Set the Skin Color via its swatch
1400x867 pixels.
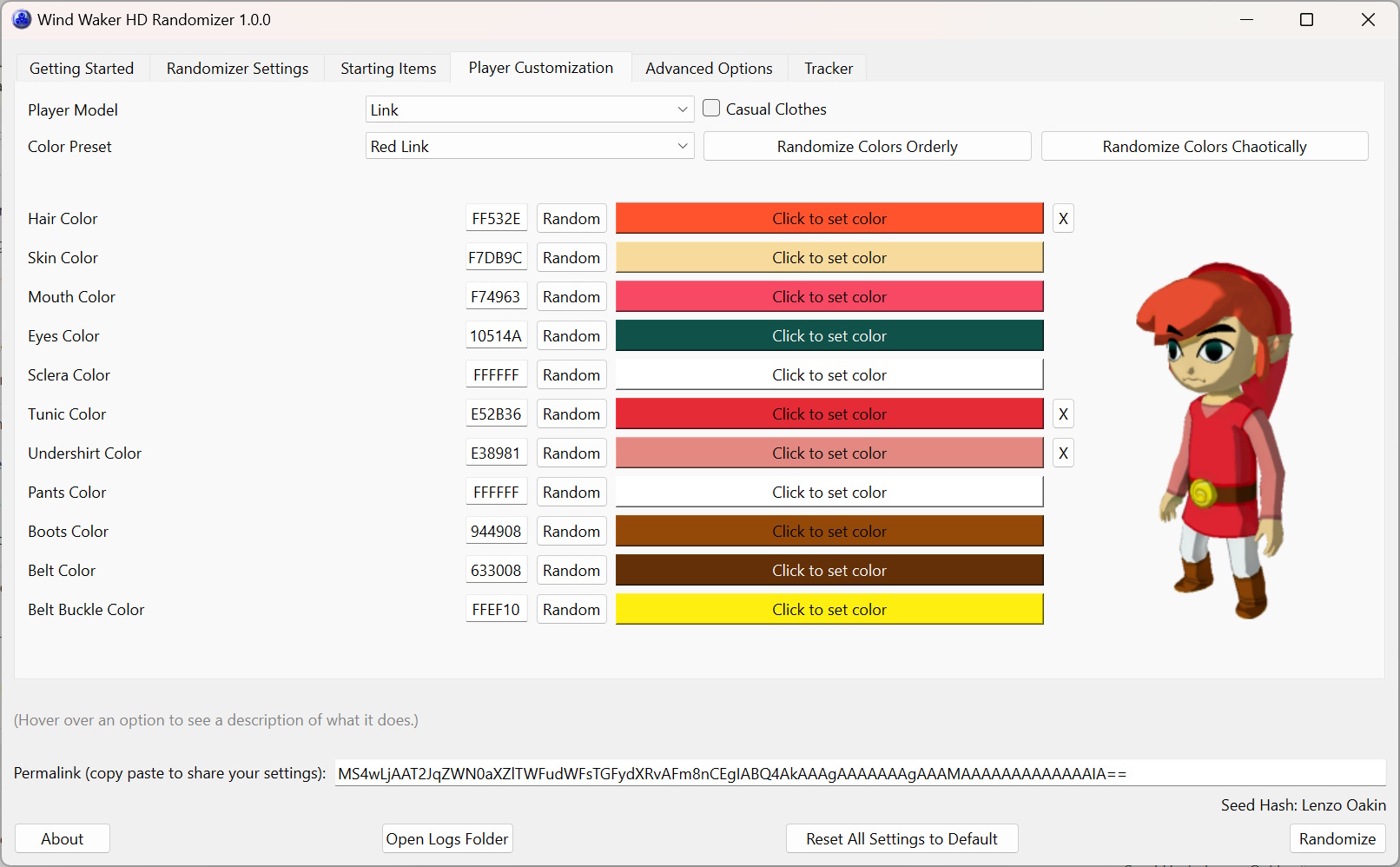[x=829, y=258]
